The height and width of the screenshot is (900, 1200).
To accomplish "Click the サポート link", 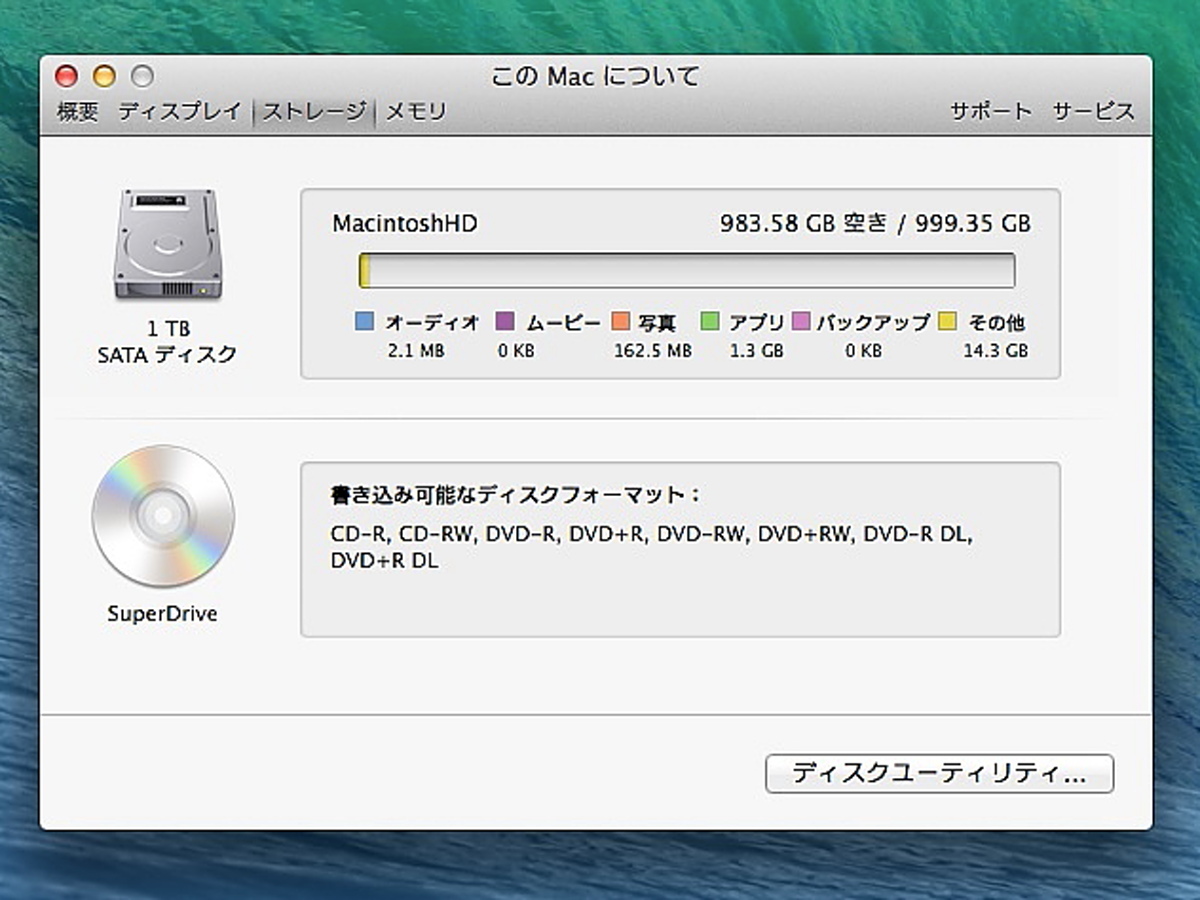I will click(x=991, y=112).
